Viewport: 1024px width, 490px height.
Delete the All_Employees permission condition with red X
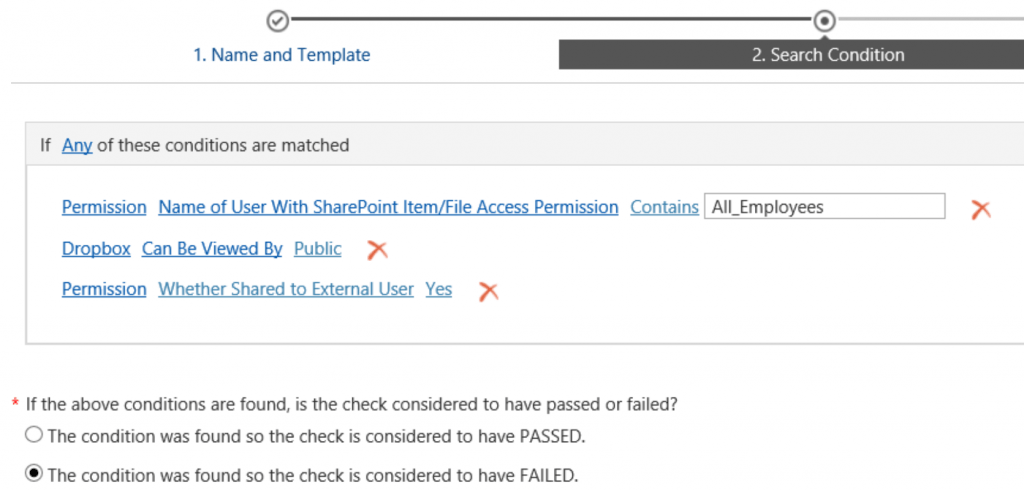(x=981, y=209)
